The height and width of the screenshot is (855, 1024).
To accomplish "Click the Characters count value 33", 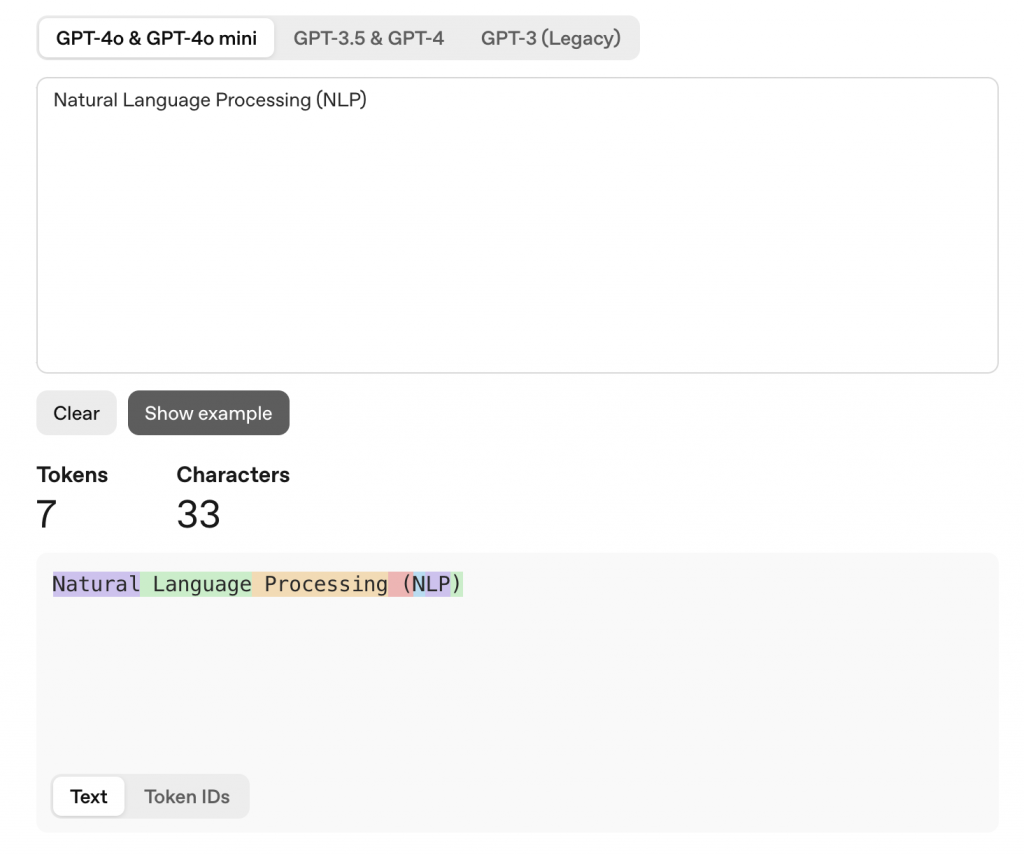I will coord(199,514).
